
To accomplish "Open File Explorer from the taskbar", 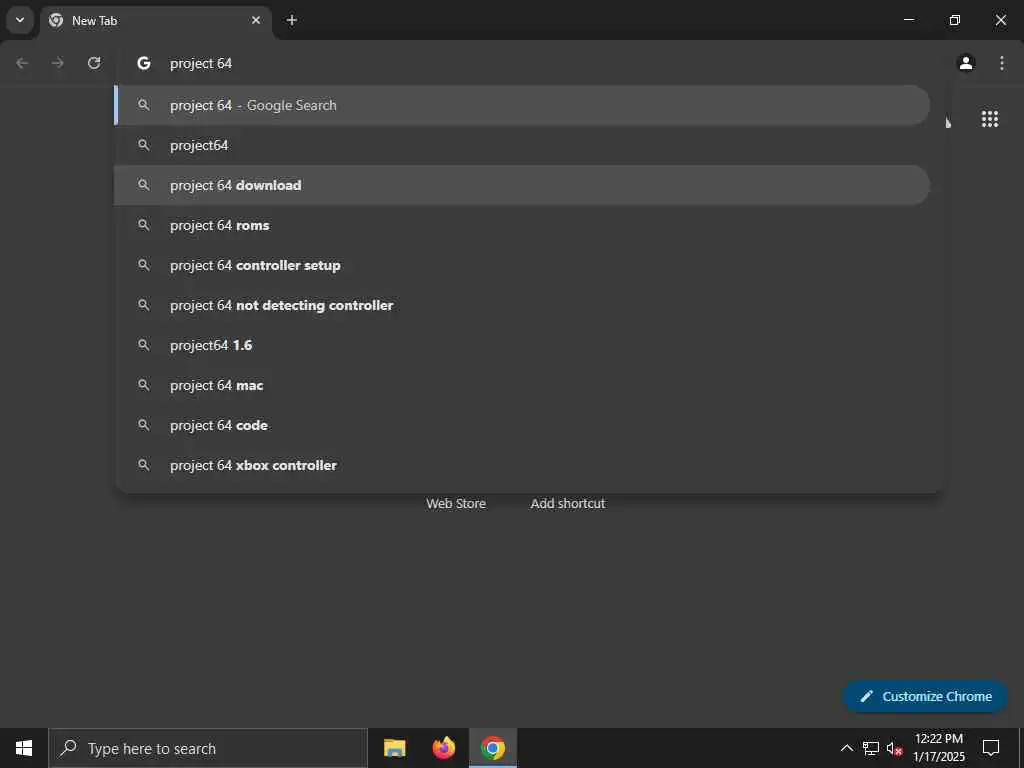I will [x=394, y=748].
